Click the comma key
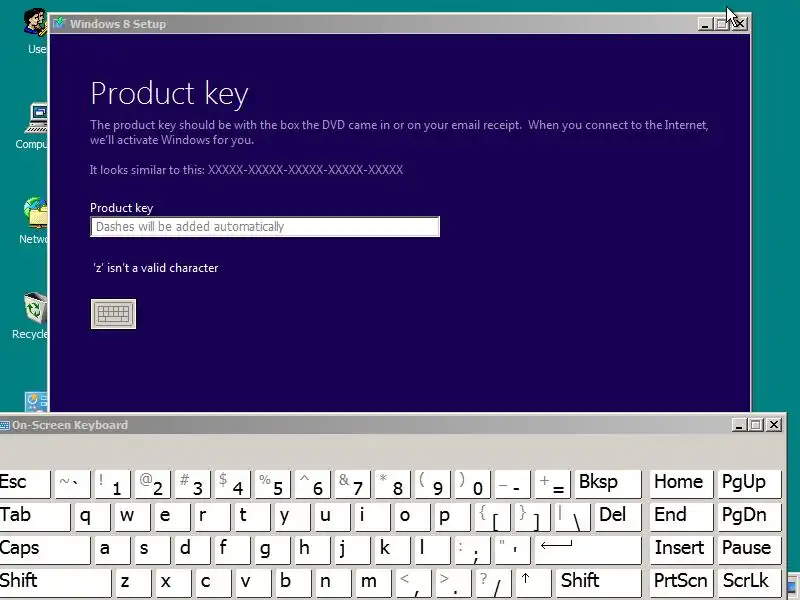The width and height of the screenshot is (800, 600). coord(413,582)
